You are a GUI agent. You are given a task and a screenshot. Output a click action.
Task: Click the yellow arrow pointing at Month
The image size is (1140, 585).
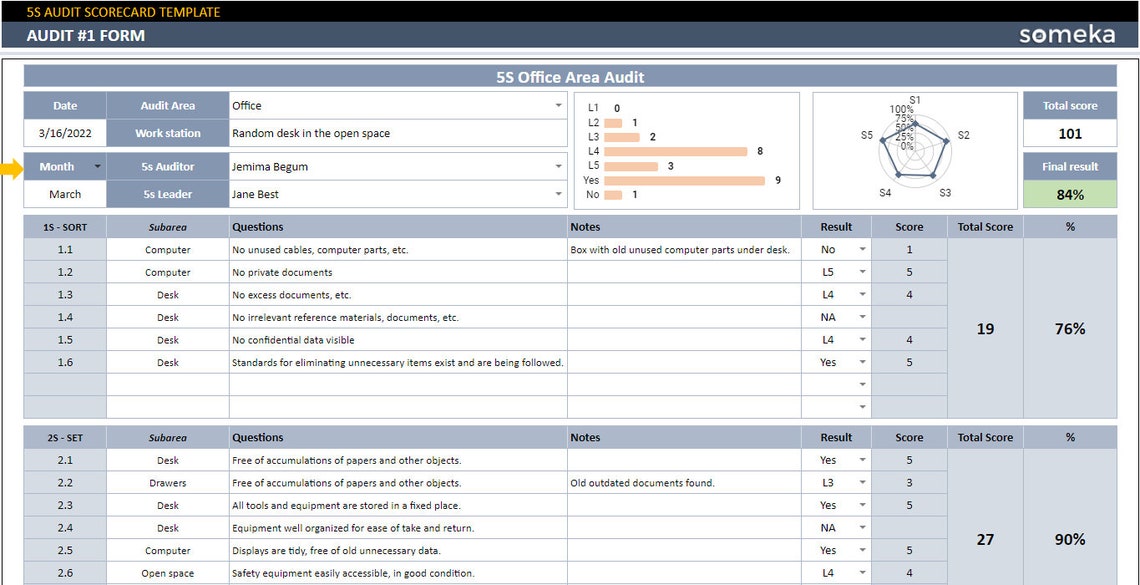point(12,166)
